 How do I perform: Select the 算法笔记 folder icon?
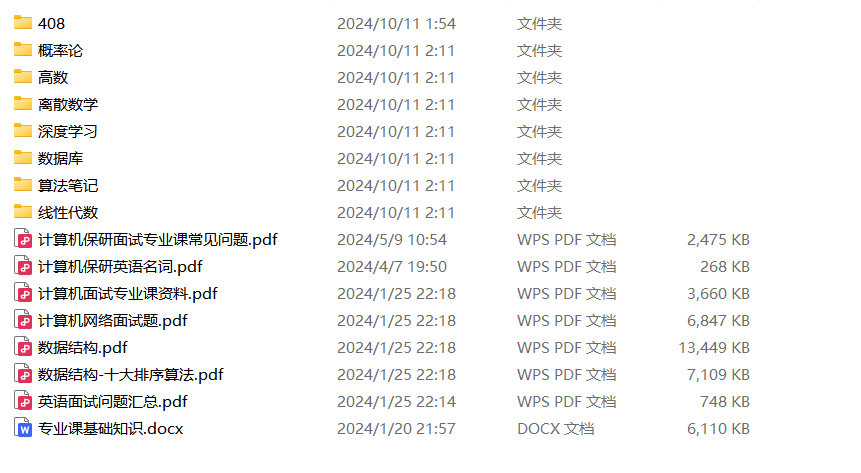pyautogui.click(x=23, y=185)
